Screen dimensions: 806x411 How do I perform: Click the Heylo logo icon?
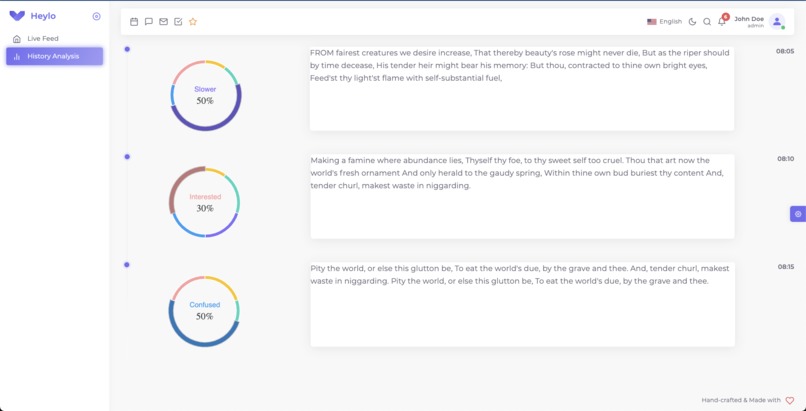tap(17, 16)
